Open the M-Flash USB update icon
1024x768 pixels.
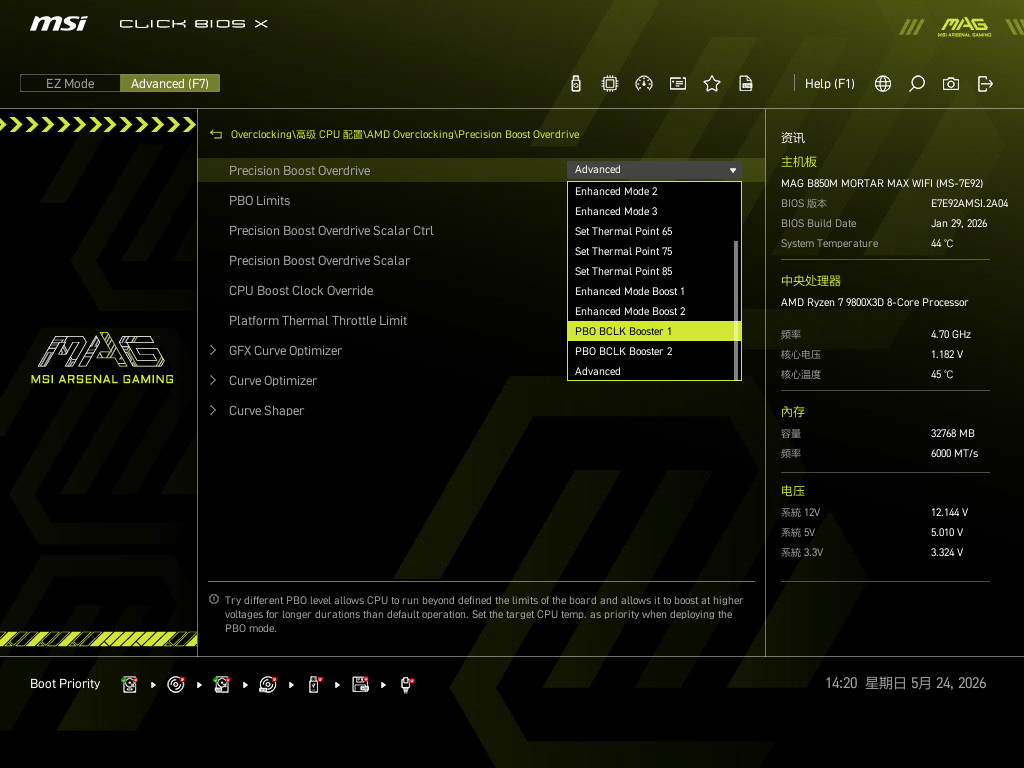point(575,84)
